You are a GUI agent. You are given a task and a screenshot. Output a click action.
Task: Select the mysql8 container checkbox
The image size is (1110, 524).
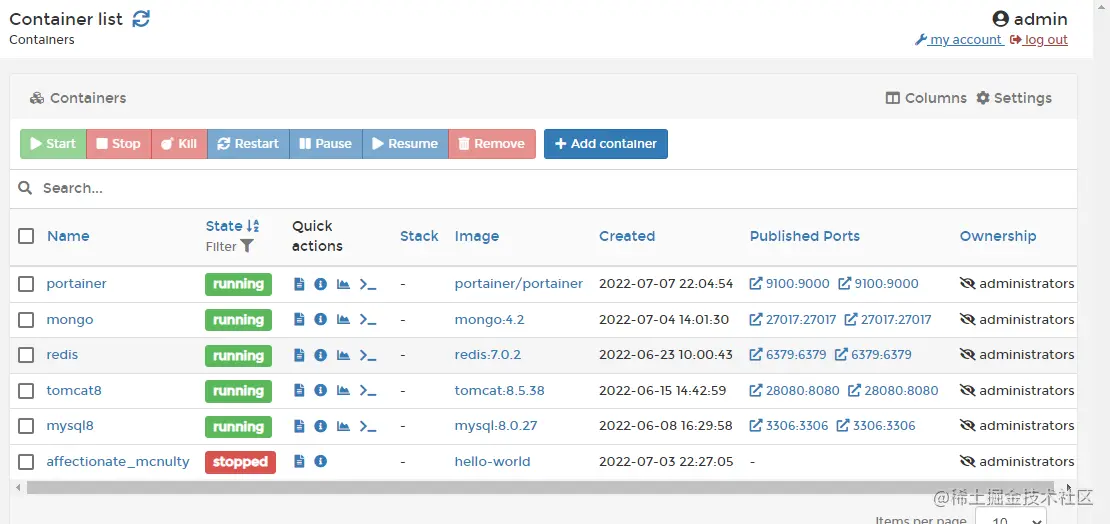[26, 426]
